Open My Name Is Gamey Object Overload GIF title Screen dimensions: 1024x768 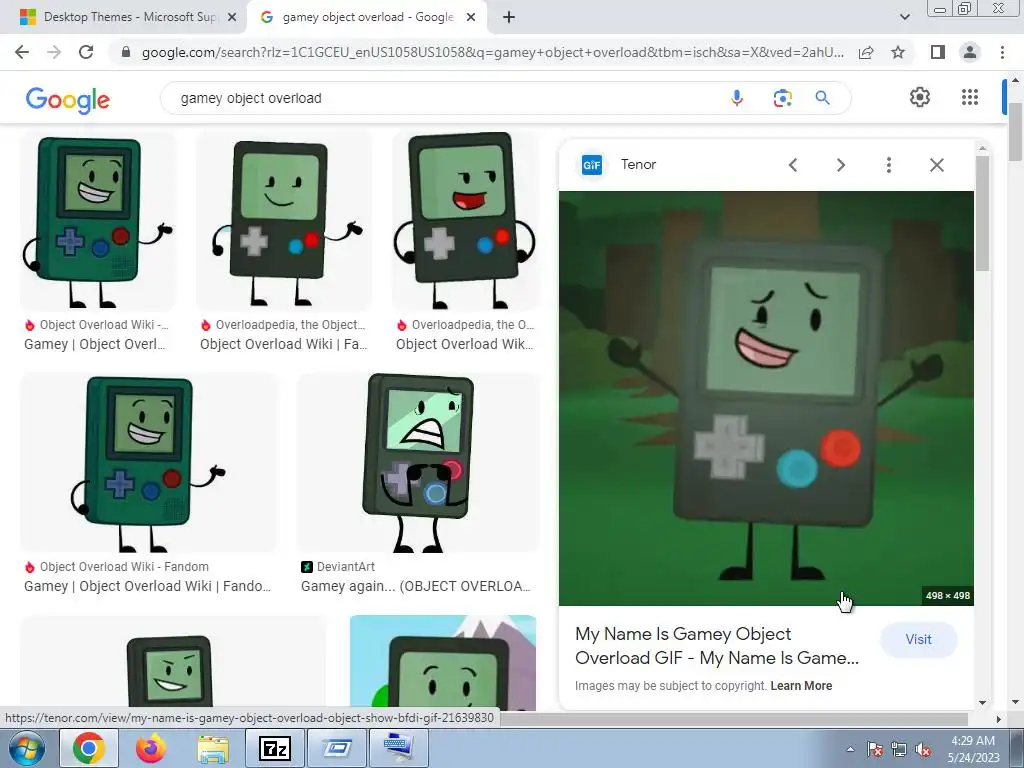point(716,646)
